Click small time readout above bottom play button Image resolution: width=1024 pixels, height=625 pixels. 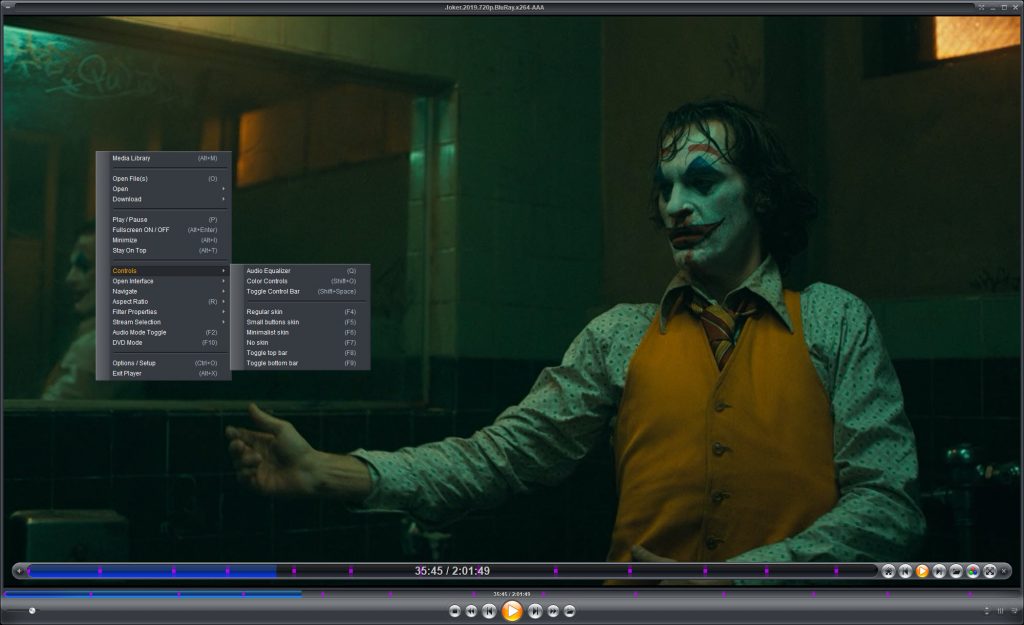coord(511,594)
